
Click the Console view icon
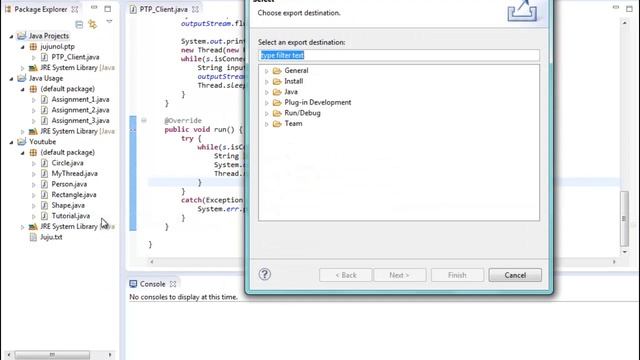pos(133,284)
